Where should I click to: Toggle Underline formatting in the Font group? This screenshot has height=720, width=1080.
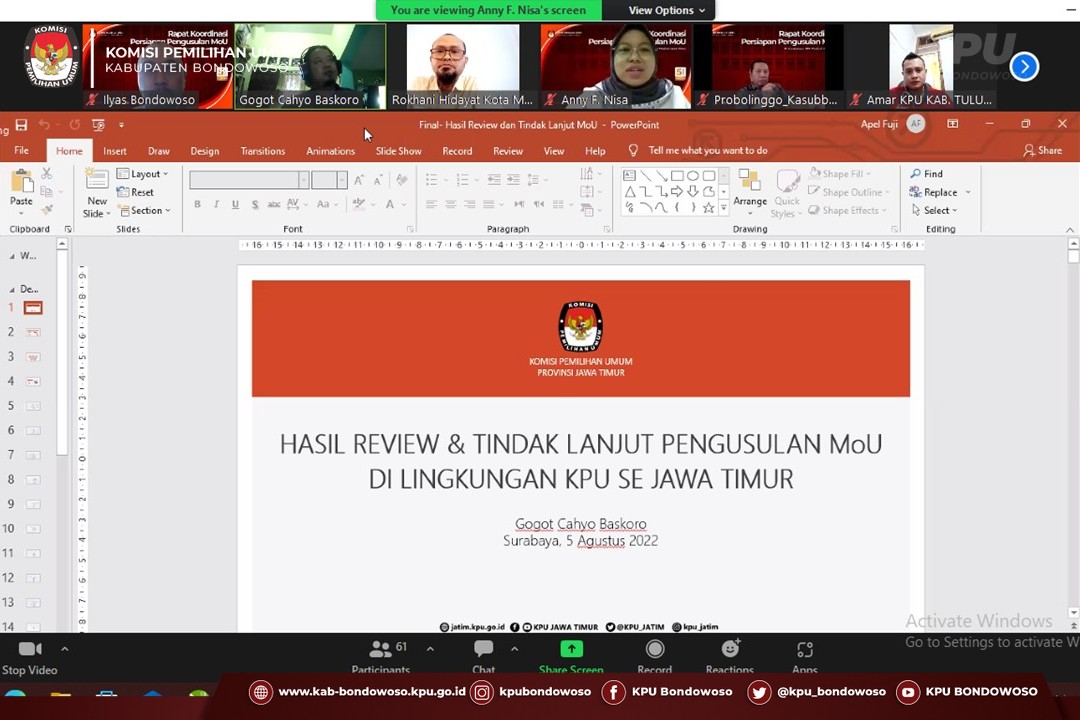click(x=235, y=205)
